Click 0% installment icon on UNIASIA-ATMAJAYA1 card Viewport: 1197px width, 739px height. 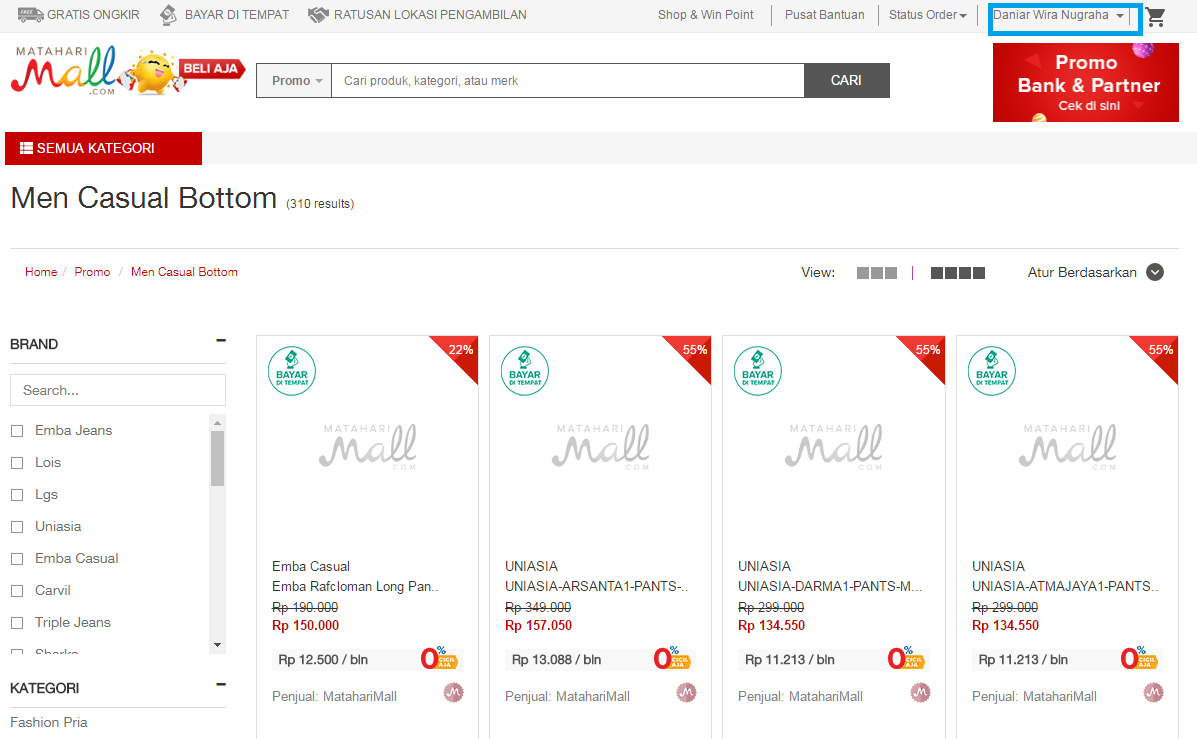tap(1139, 658)
